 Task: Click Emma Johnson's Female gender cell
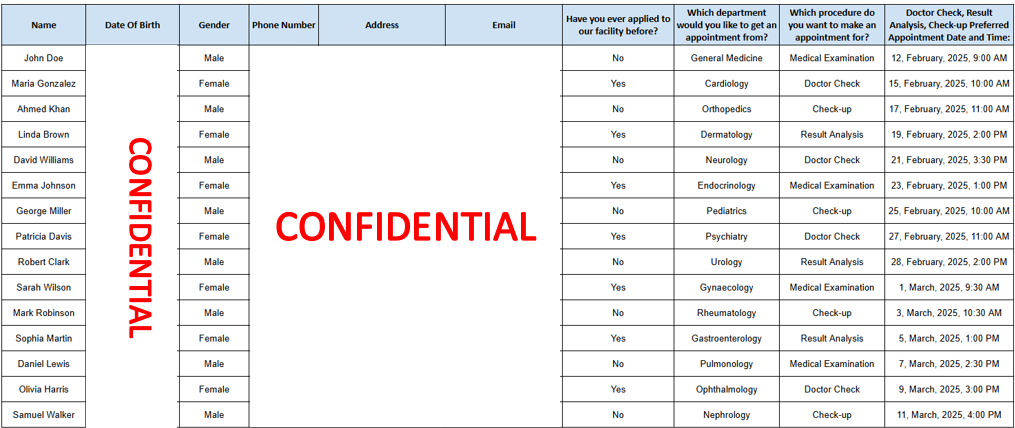tap(214, 185)
